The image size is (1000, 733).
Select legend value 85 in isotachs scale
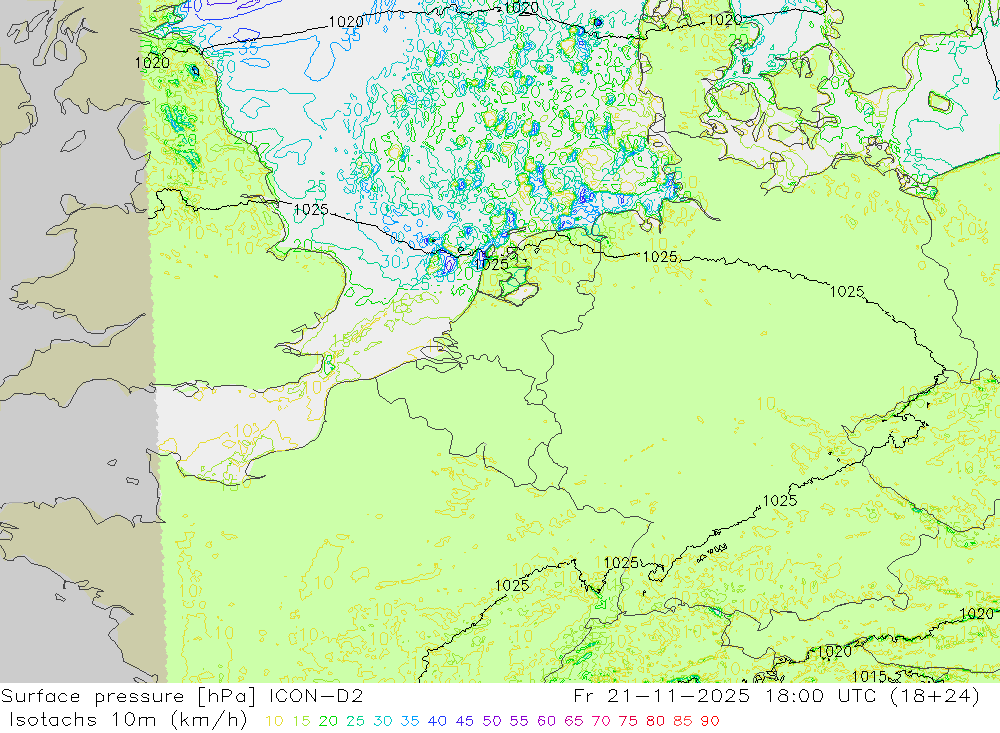coord(683,721)
